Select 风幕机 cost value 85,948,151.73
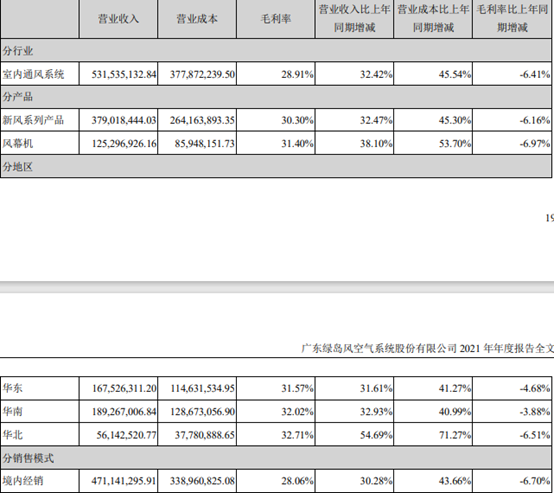This screenshot has height=493, width=554. (x=204, y=143)
